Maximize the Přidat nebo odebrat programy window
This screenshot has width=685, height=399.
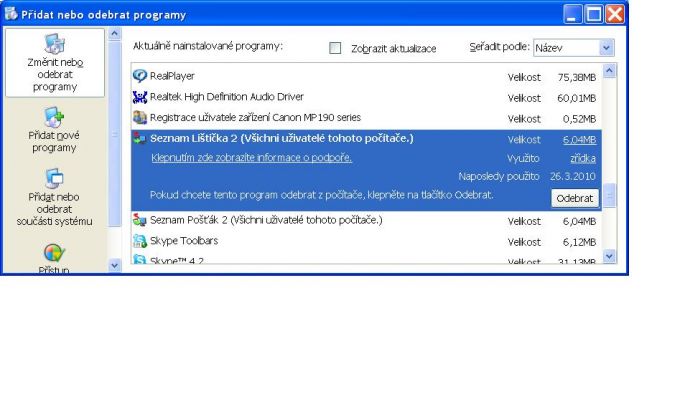[593, 14]
